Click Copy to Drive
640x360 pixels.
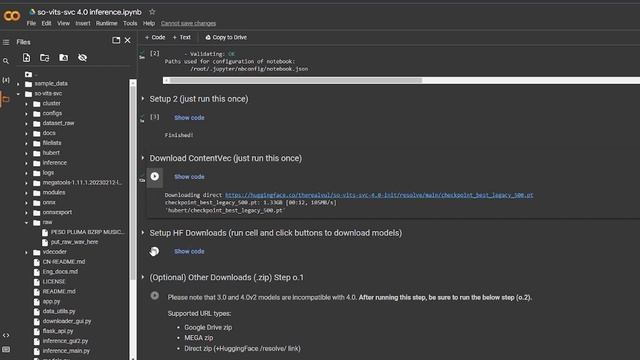click(226, 37)
